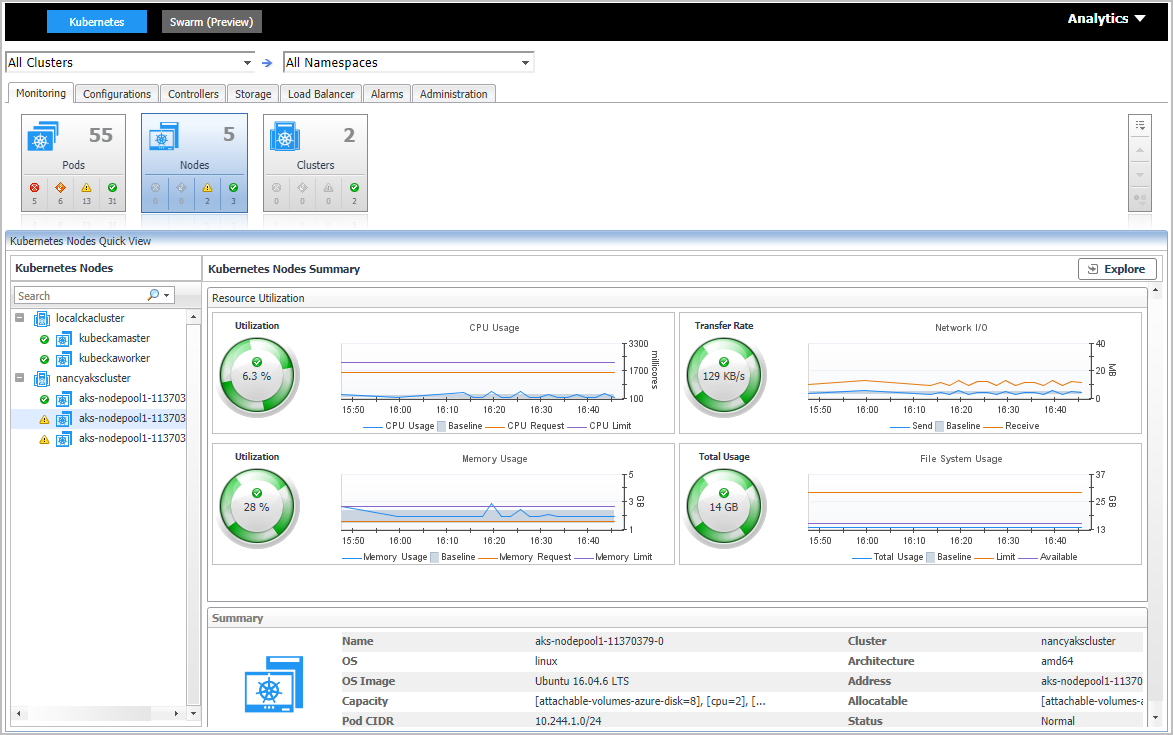Filter Clusters by green normal status icon

point(355,188)
